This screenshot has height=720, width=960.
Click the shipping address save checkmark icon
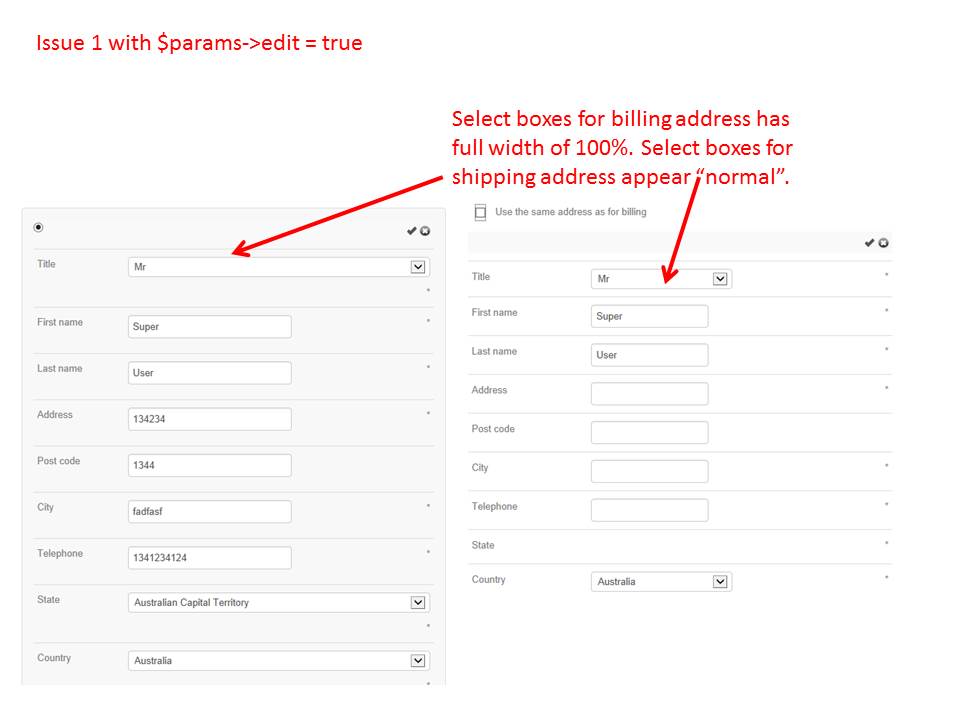click(869, 243)
